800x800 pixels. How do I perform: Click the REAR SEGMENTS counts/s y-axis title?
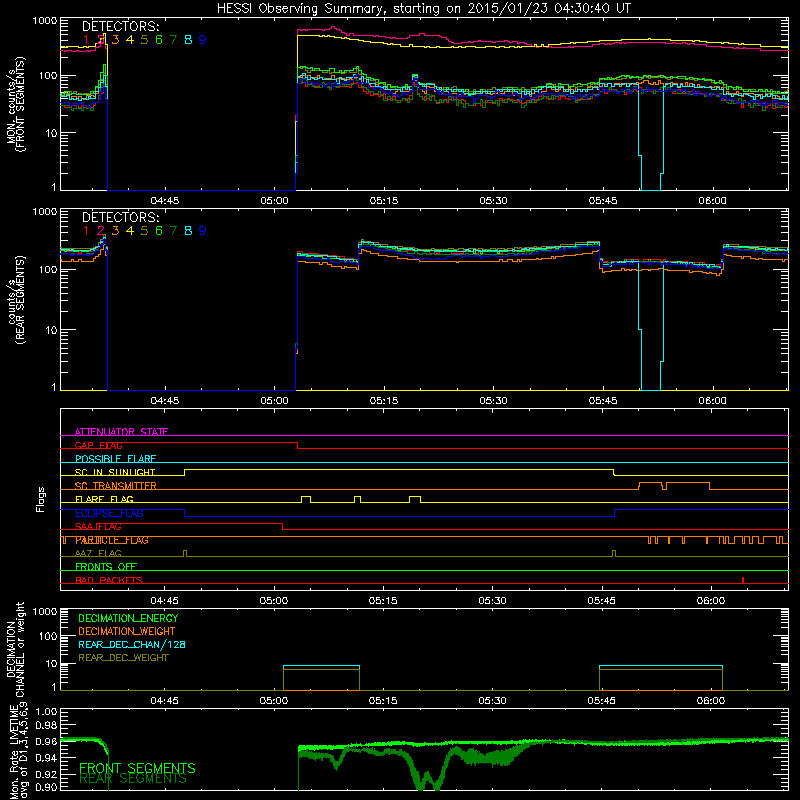tap(15, 300)
